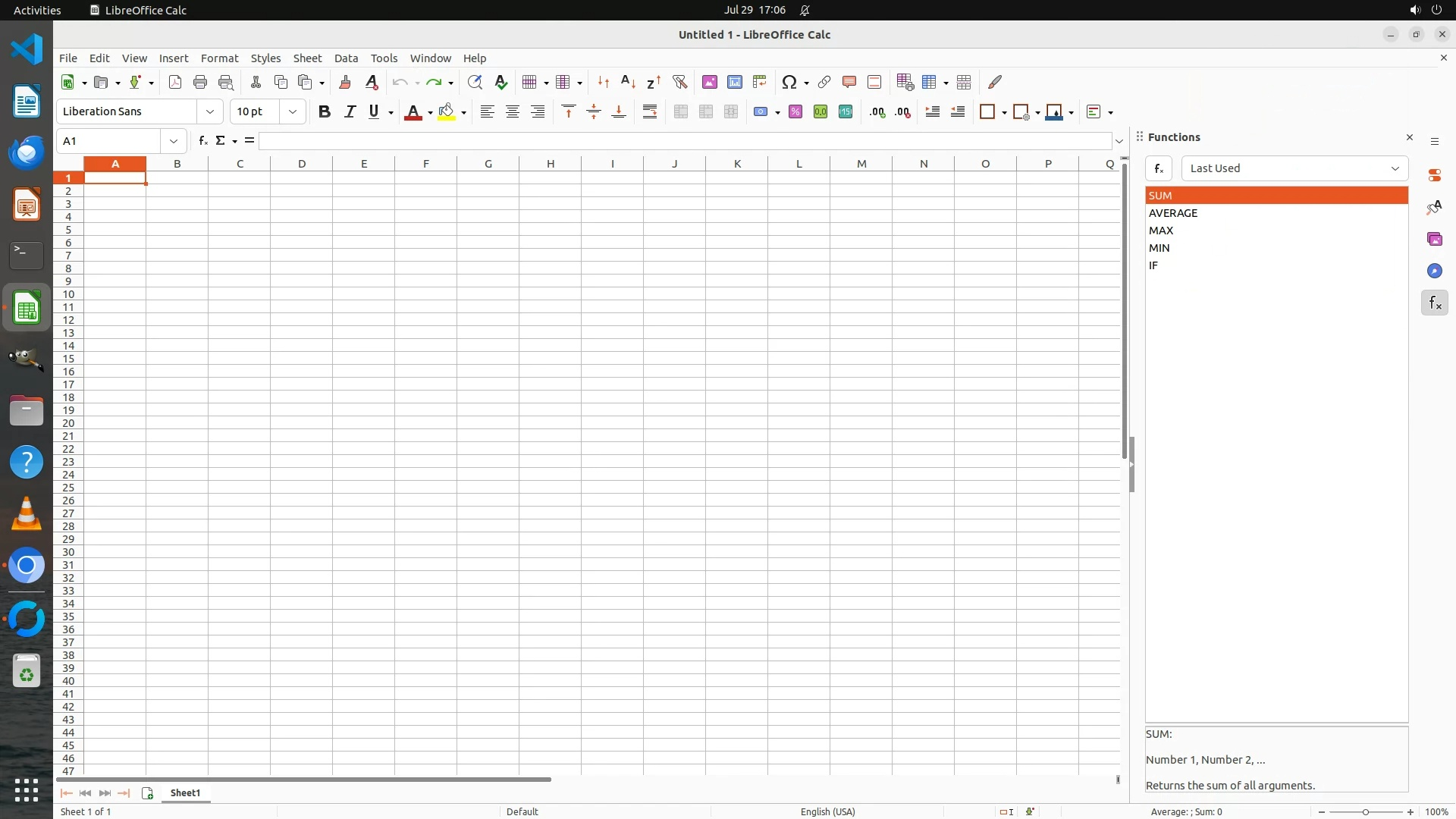Click the Sort Ascending toolbar icon
This screenshot has height=819, width=1456.
click(x=628, y=82)
